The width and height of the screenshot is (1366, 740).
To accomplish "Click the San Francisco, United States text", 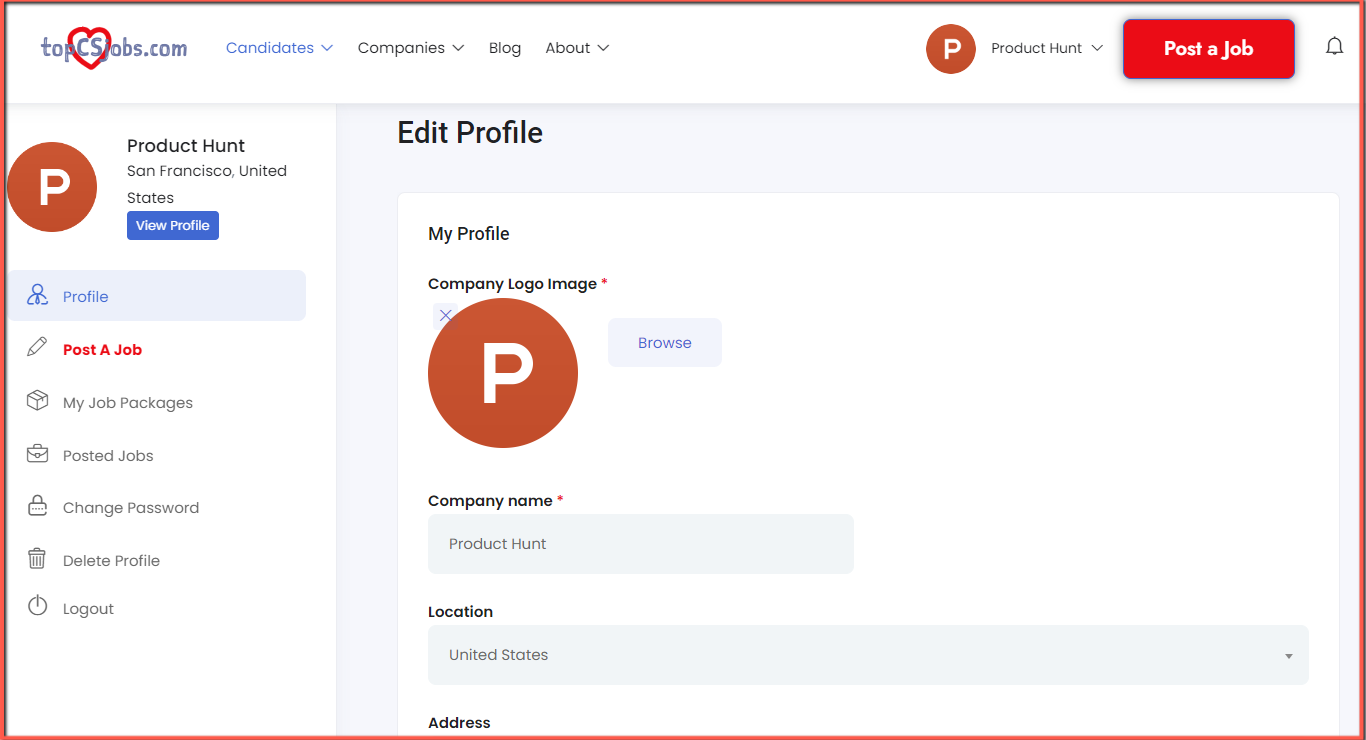I will [x=207, y=184].
